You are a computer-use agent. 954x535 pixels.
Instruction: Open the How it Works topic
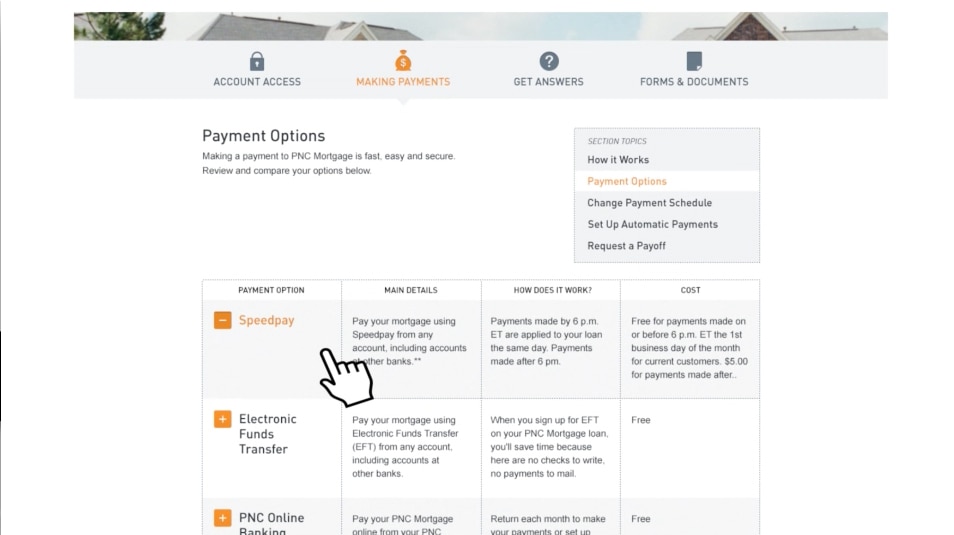point(618,160)
